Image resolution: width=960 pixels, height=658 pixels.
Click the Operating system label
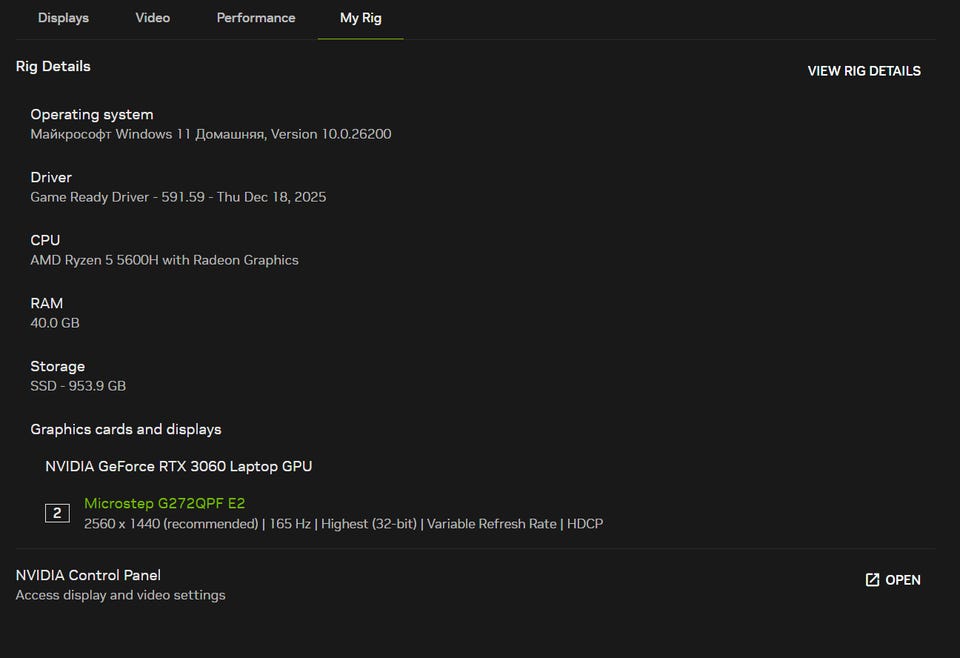point(92,114)
